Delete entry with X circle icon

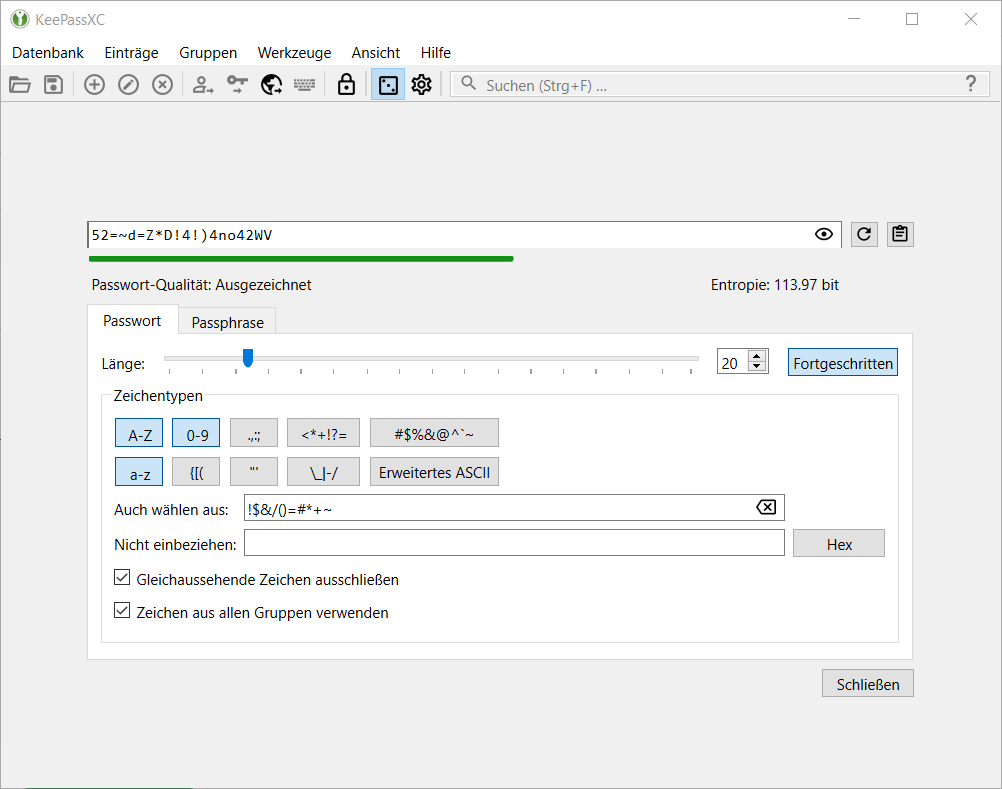click(x=162, y=84)
